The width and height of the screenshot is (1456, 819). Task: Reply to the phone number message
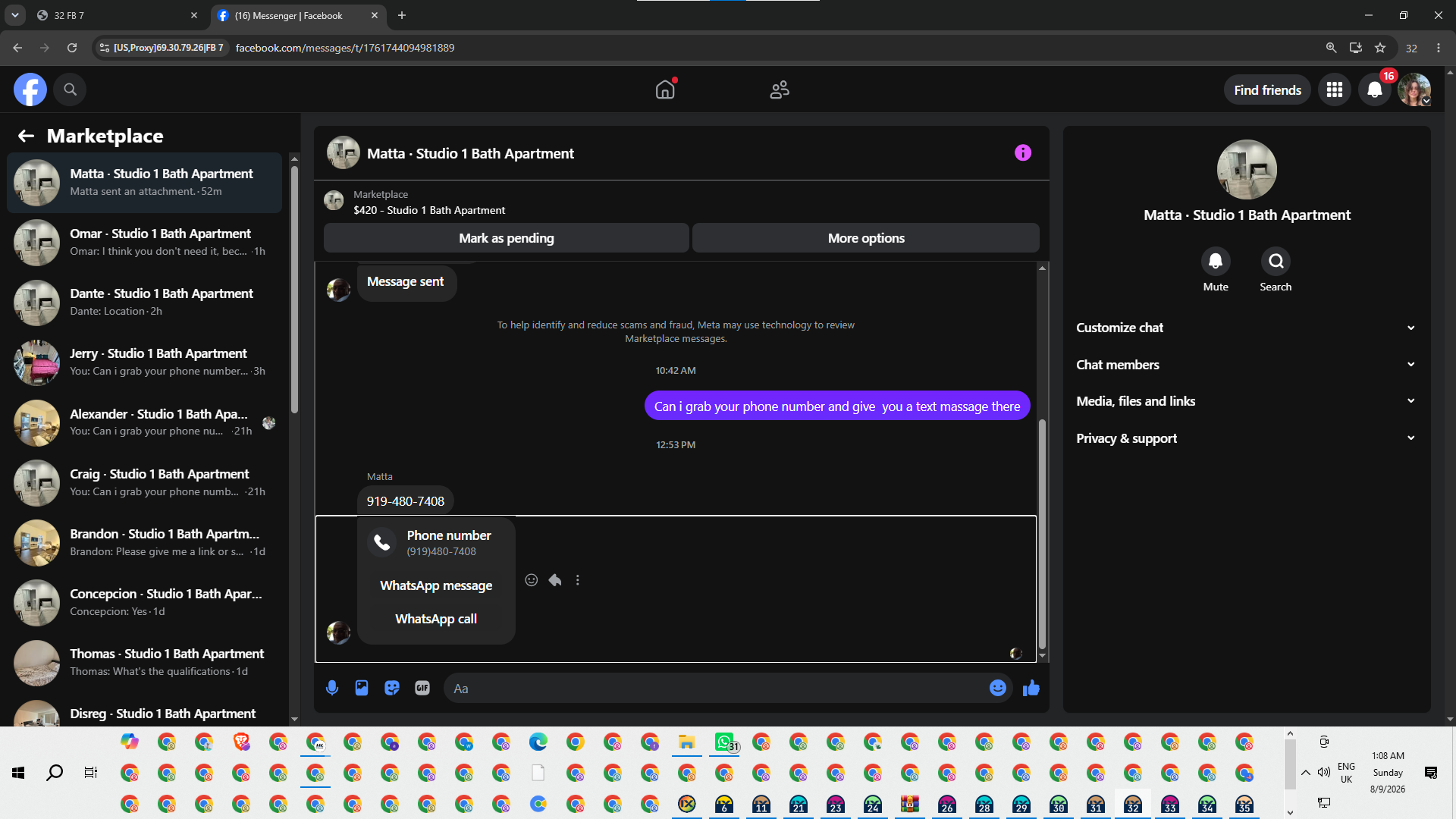pos(555,580)
